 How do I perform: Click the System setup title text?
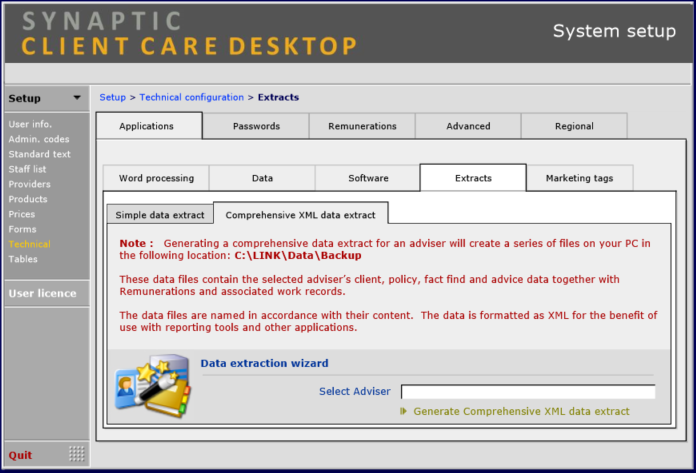(614, 31)
